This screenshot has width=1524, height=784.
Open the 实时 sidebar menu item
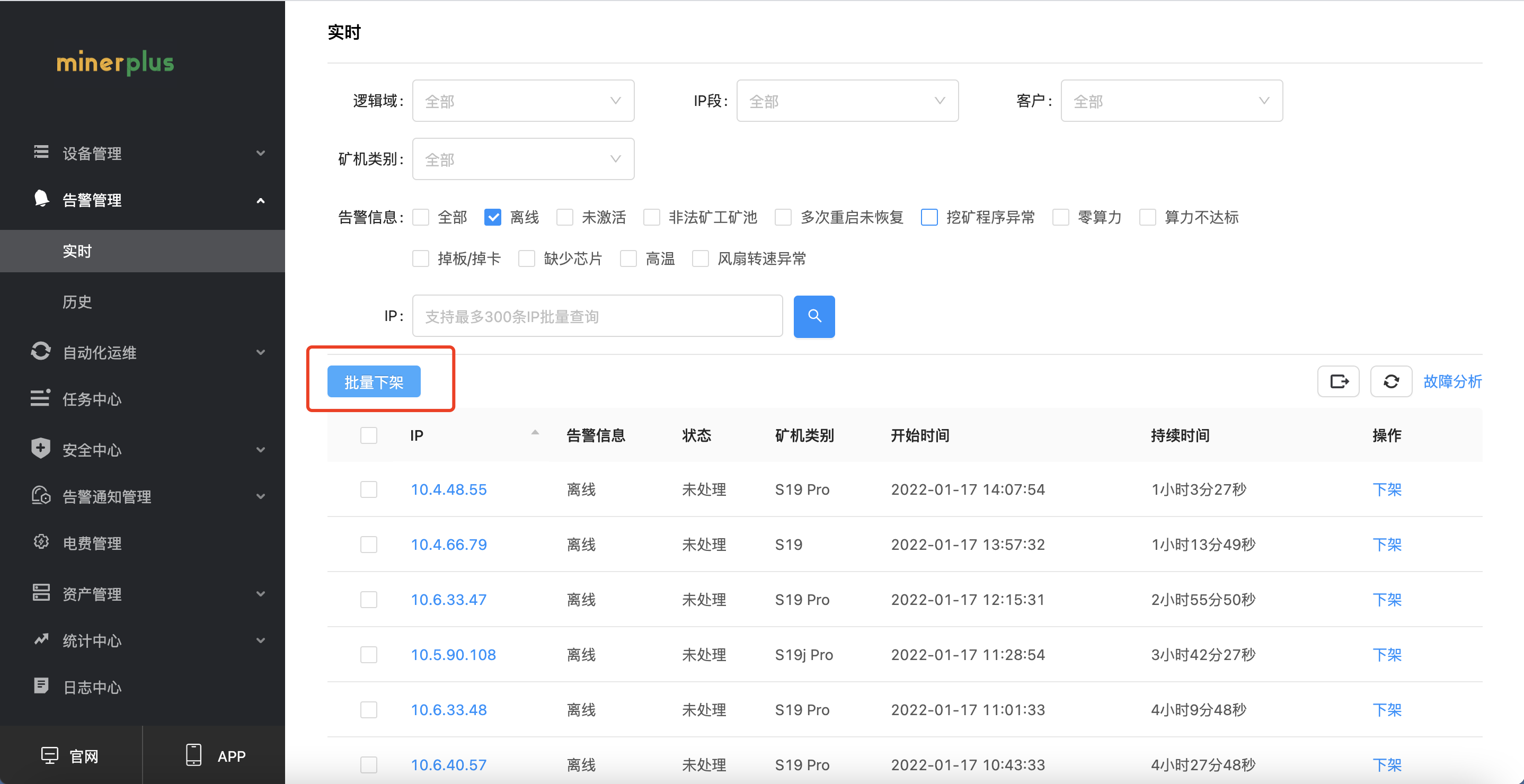point(142,251)
